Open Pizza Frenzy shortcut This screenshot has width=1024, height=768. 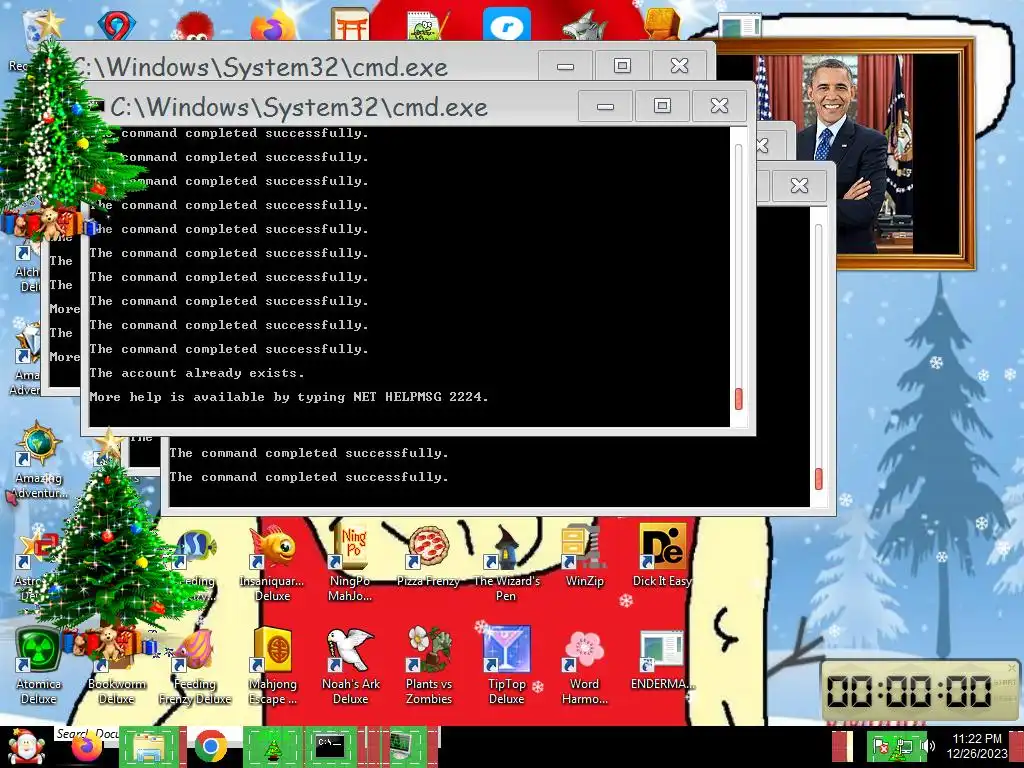[428, 555]
